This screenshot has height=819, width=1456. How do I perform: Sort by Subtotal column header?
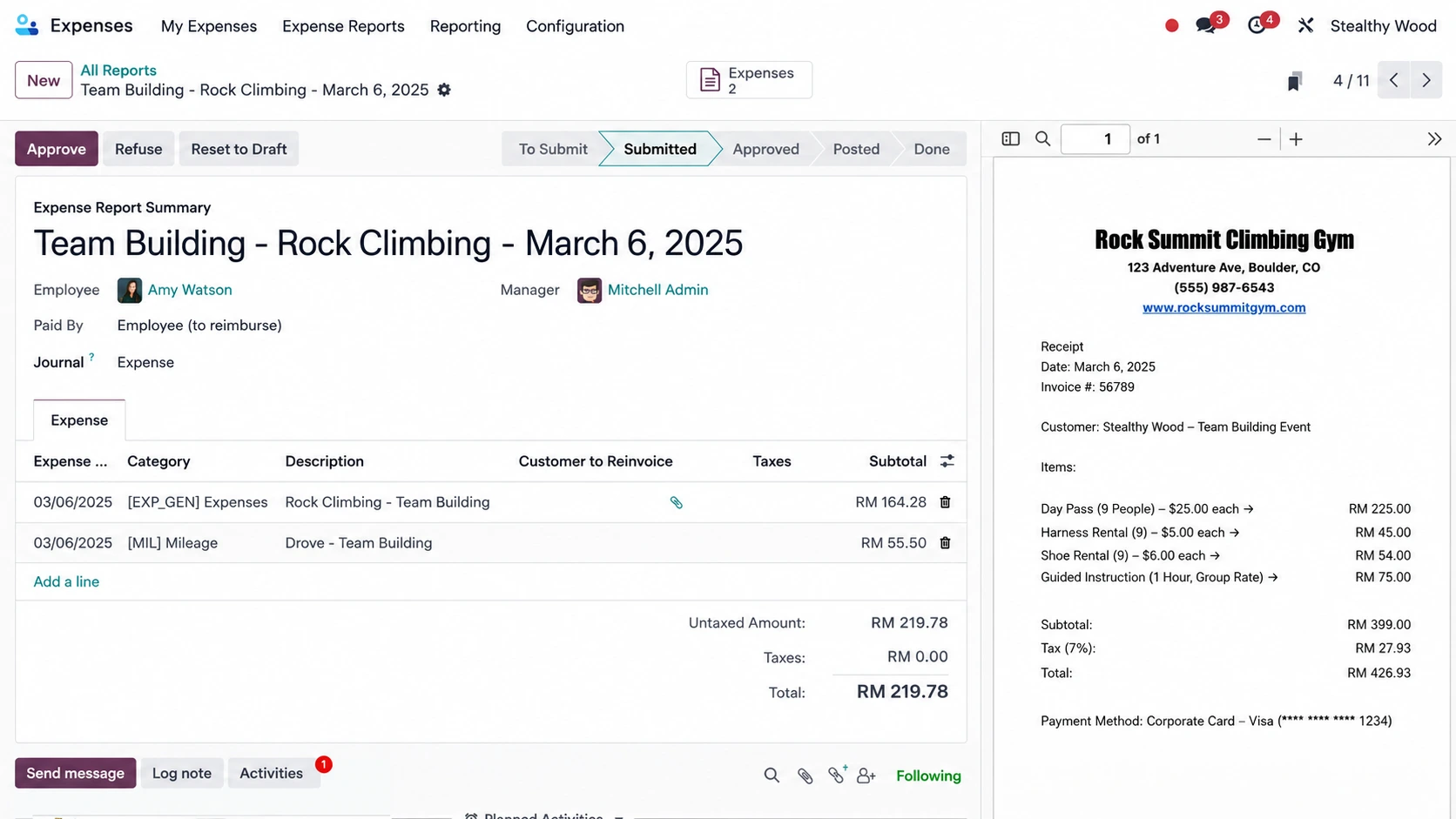tap(897, 461)
